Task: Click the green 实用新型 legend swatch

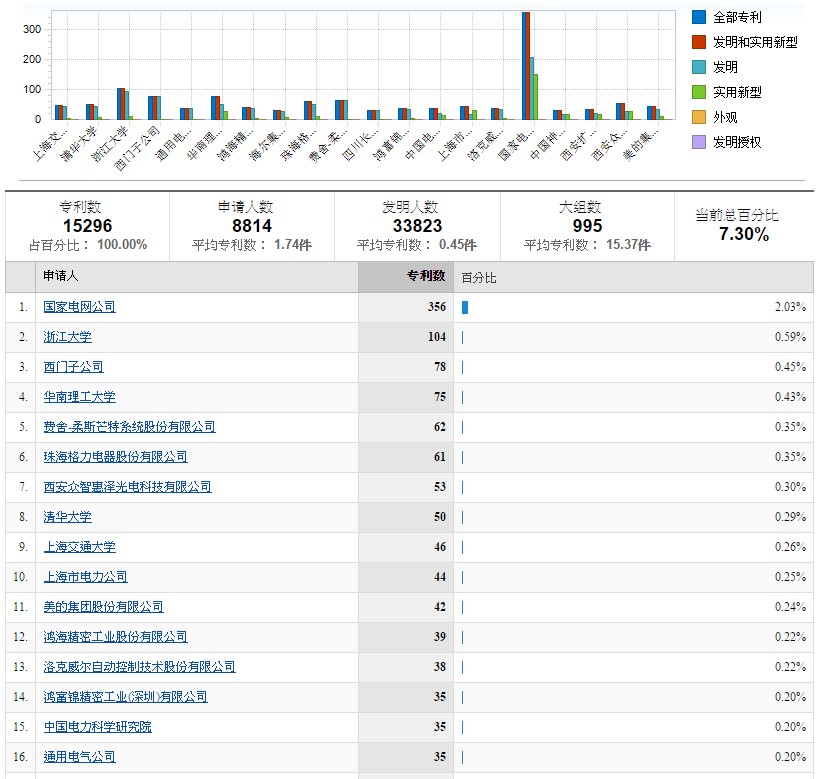Action: coord(699,92)
